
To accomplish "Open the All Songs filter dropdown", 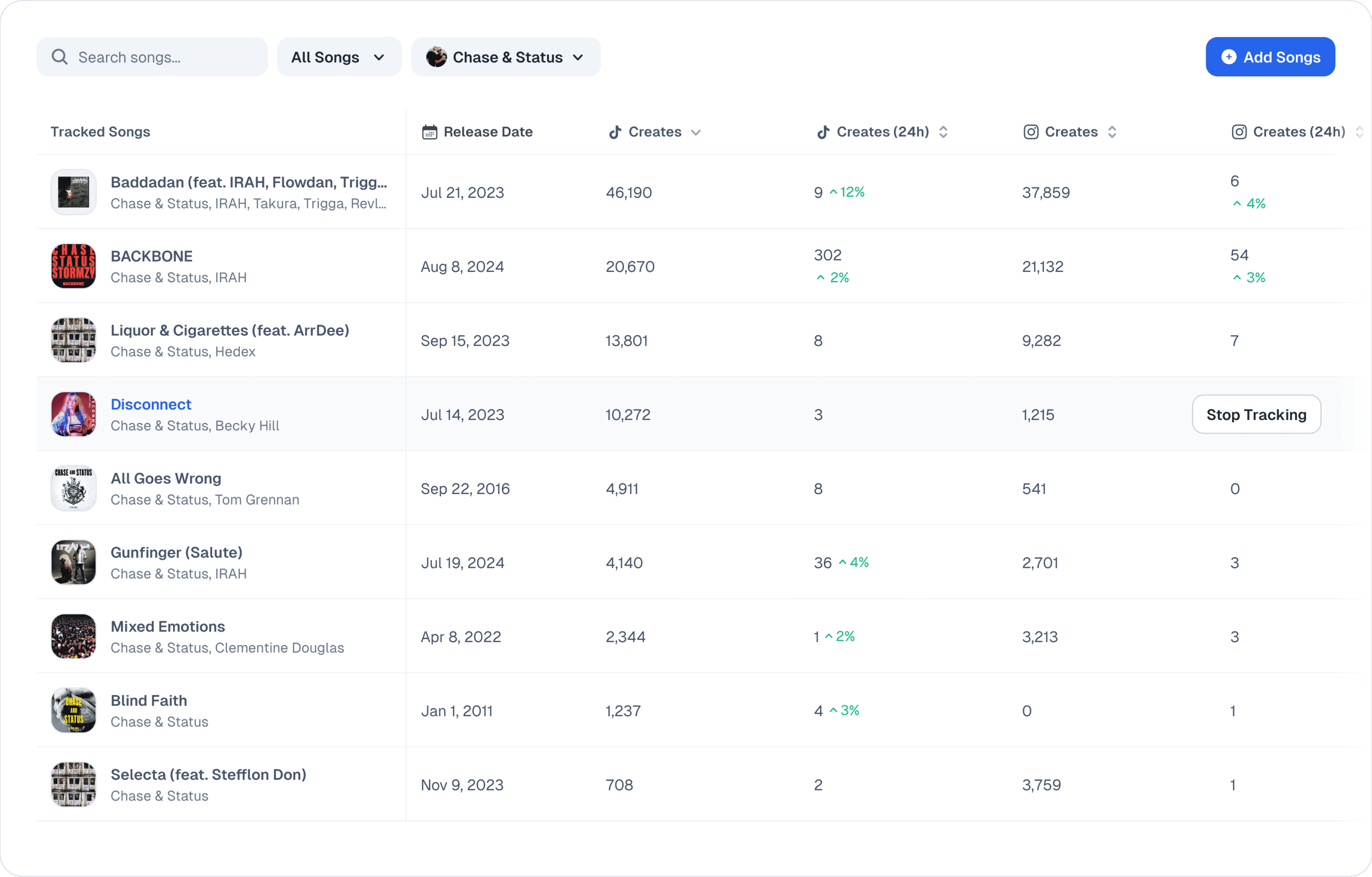I will coord(339,57).
